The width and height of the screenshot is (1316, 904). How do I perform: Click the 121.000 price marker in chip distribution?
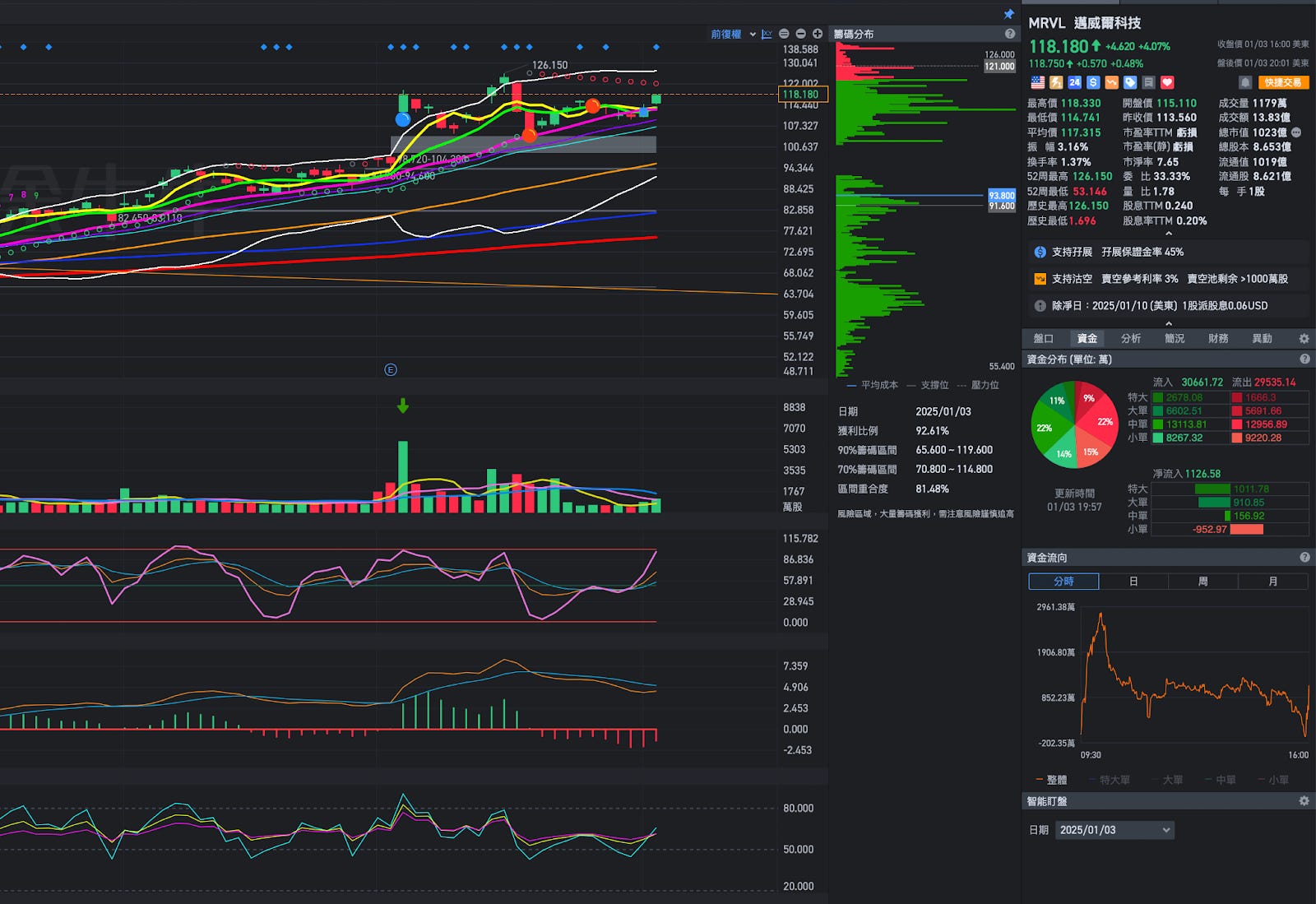(x=1000, y=67)
